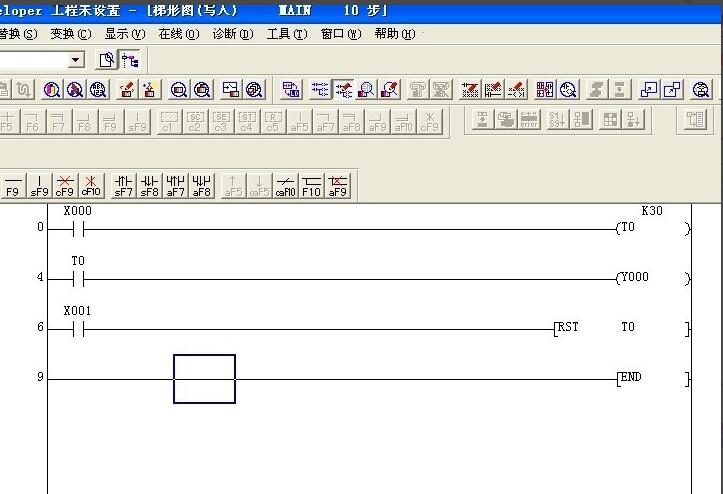The height and width of the screenshot is (494, 723).
Task: Click the greyed sF9 toolbar button
Action: pyautogui.click(x=137, y=122)
